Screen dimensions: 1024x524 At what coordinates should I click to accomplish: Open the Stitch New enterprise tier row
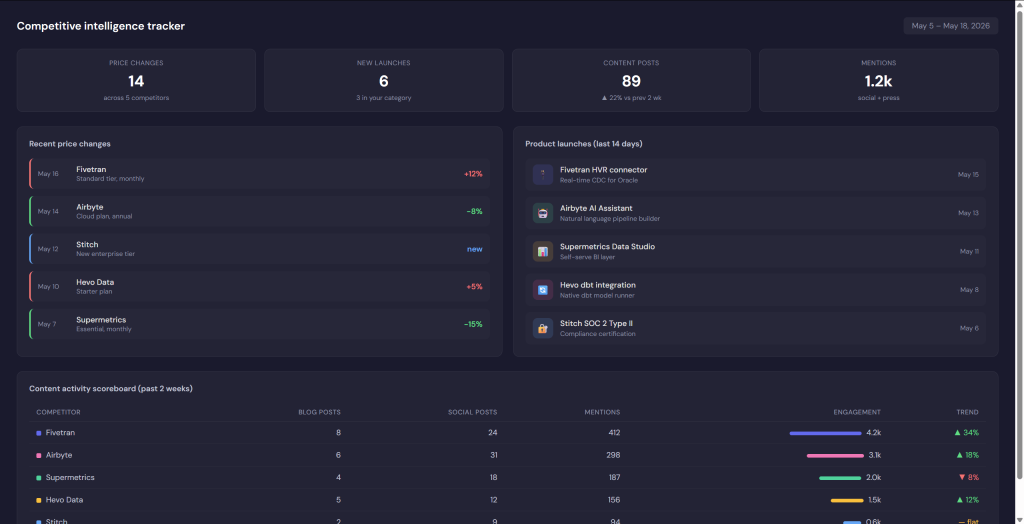click(x=259, y=249)
